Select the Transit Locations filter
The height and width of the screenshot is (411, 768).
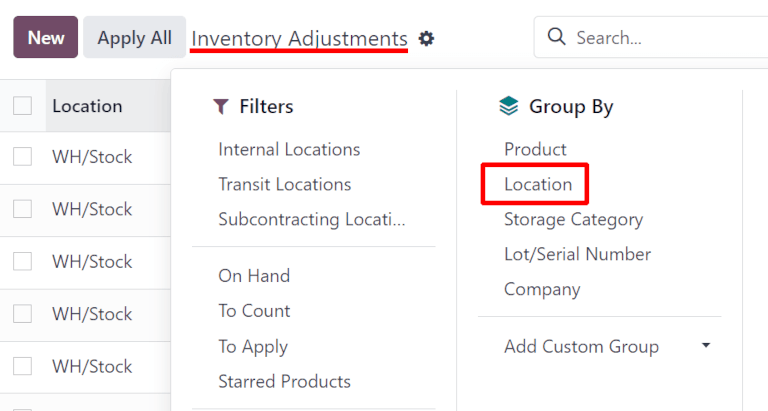coord(285,184)
